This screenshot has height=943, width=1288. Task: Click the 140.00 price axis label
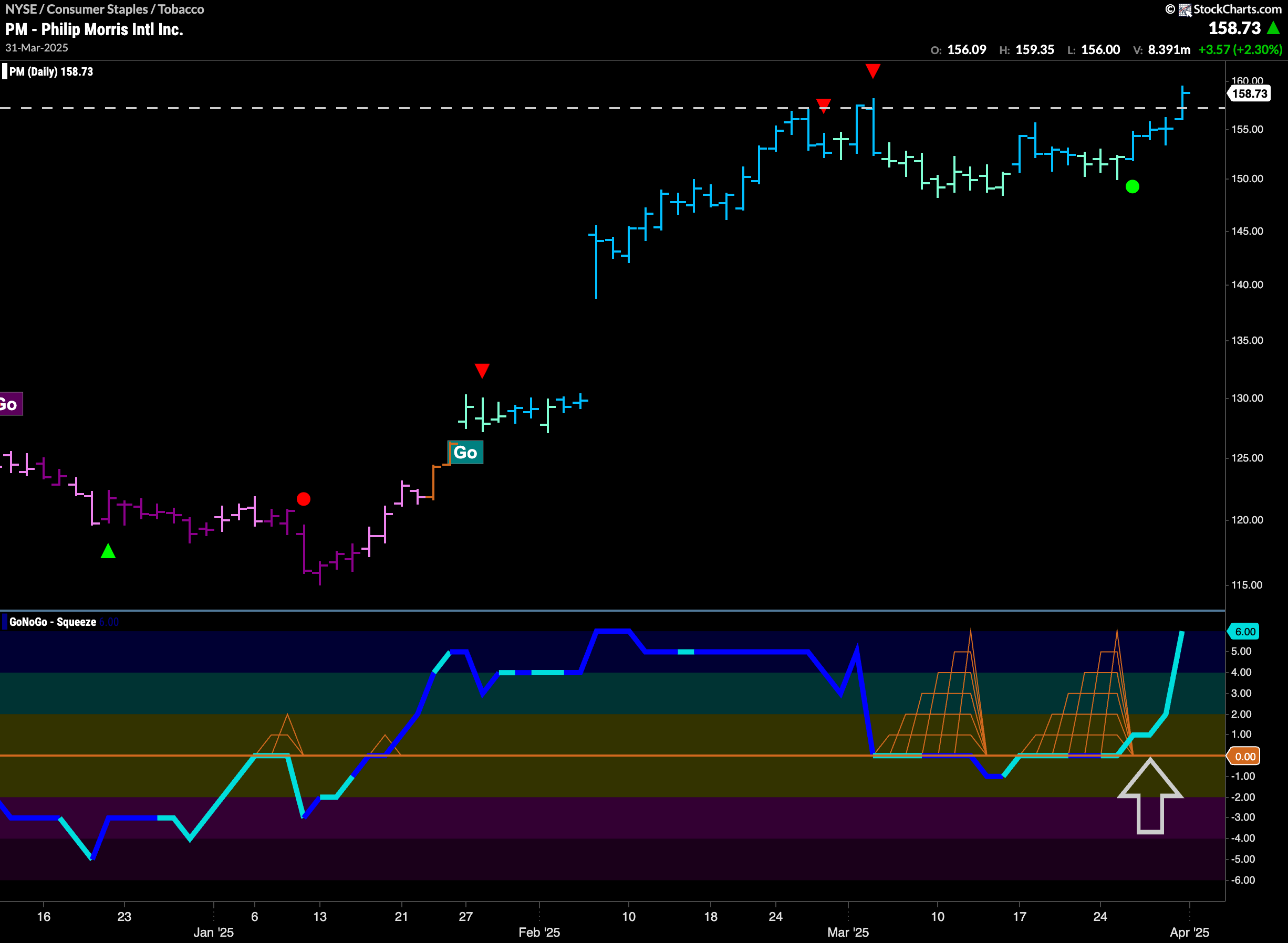1247,284
